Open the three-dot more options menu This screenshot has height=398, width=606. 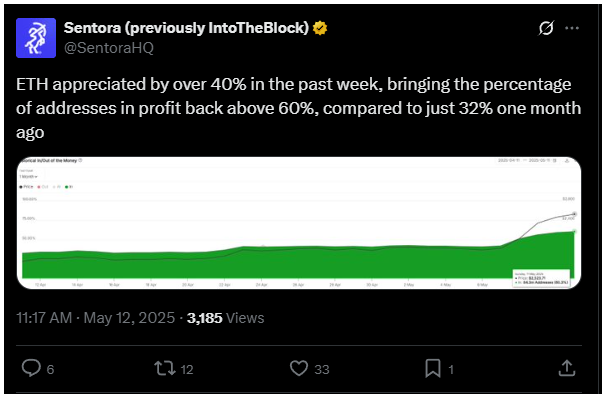pos(572,28)
